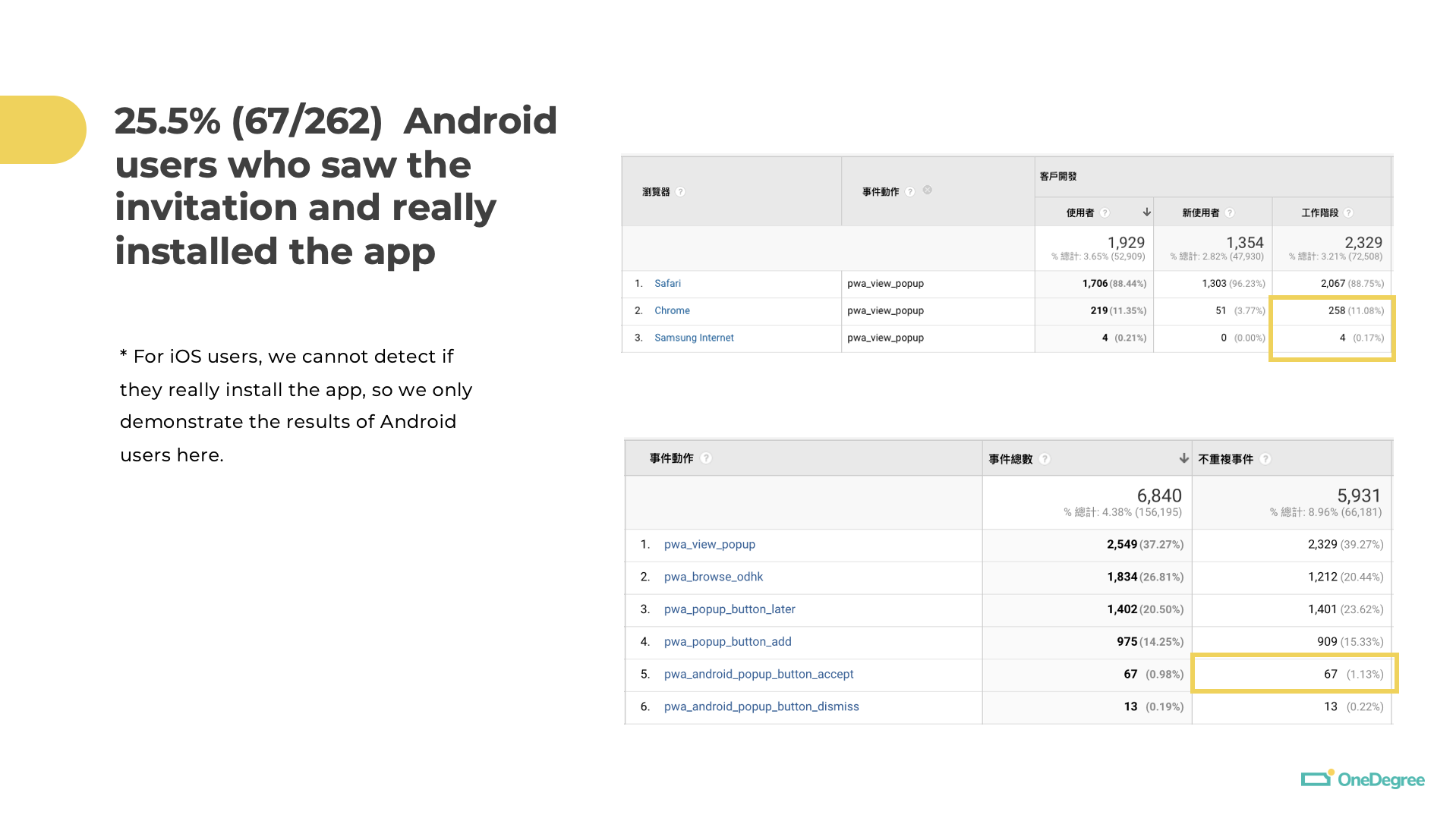Remove the 事件動作 secondary dimension via x icon
This screenshot has width=1456, height=818.
(x=927, y=190)
